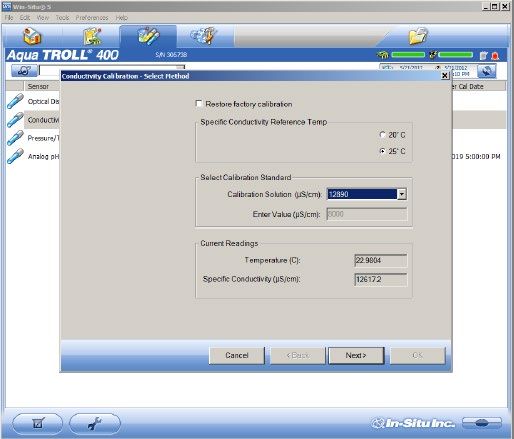
Task: Select the Analog pH sensor probe icon
Action: [15, 156]
